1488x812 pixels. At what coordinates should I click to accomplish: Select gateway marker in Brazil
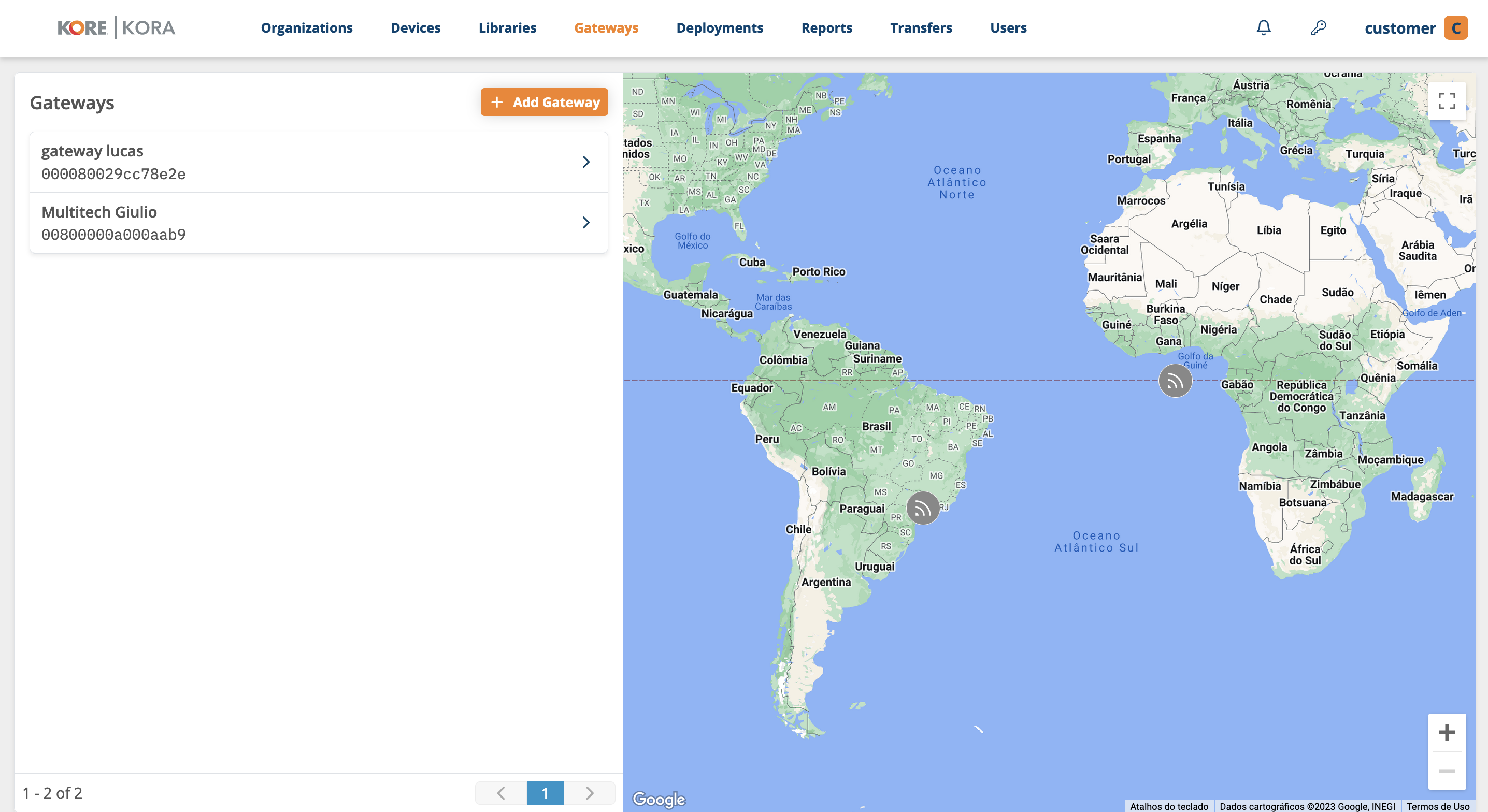click(x=923, y=508)
